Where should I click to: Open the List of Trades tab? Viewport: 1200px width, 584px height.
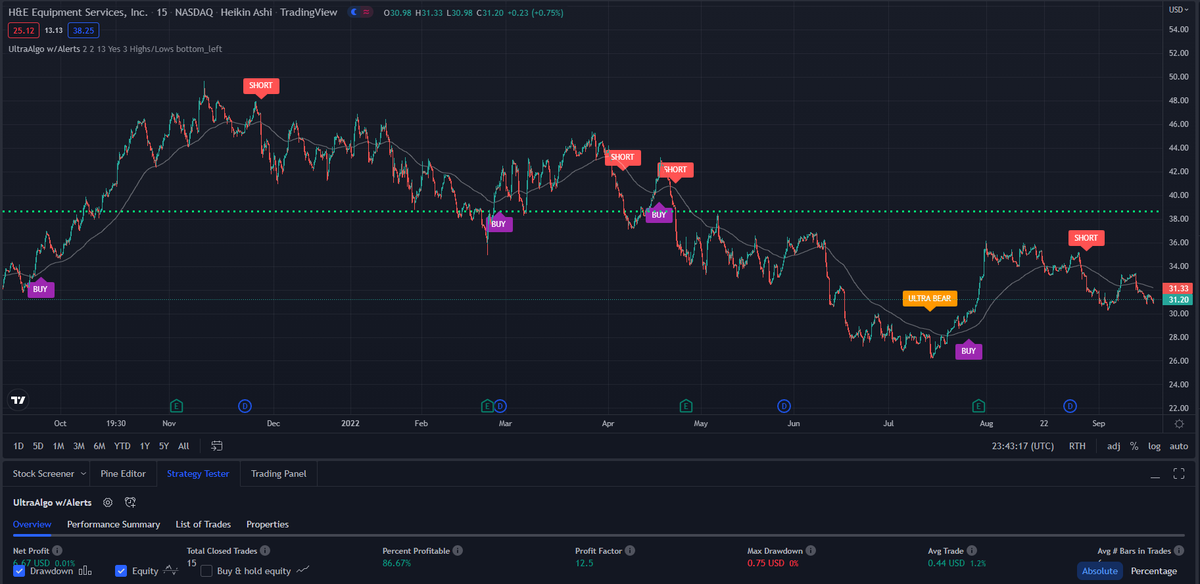click(x=203, y=524)
